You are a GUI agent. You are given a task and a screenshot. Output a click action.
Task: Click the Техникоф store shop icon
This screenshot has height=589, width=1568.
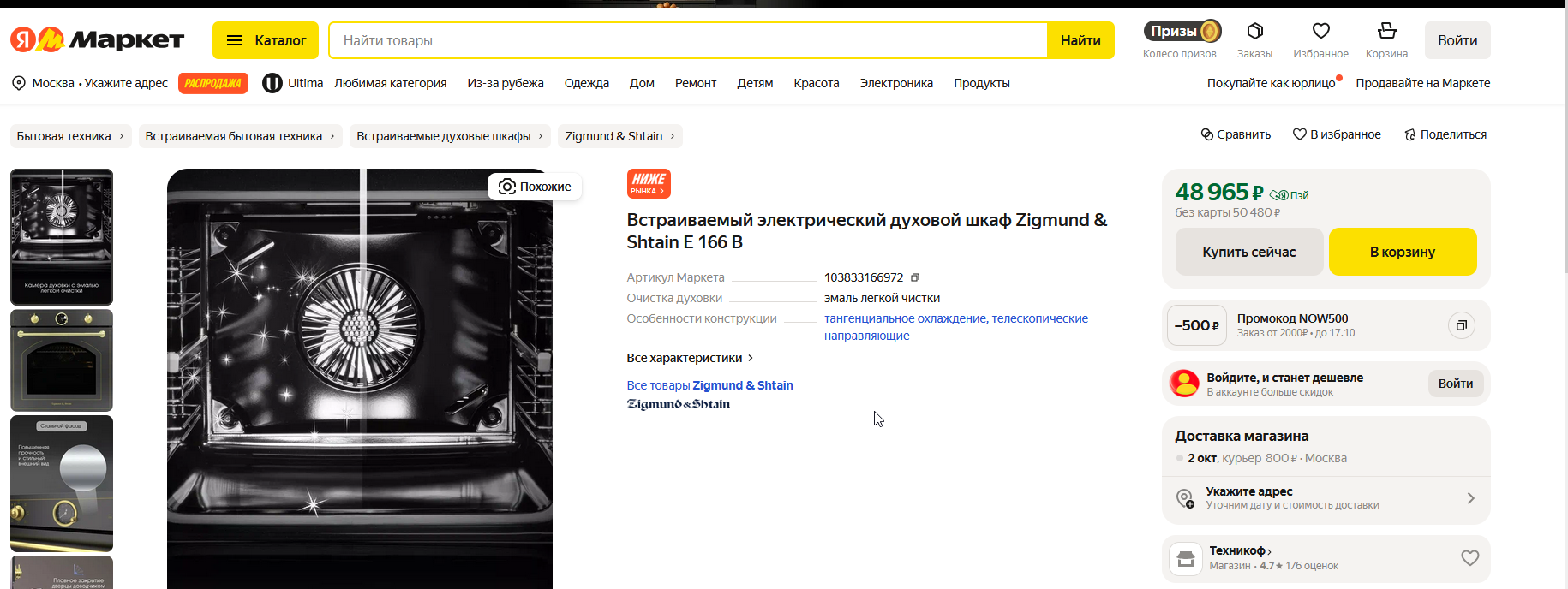point(1186,559)
